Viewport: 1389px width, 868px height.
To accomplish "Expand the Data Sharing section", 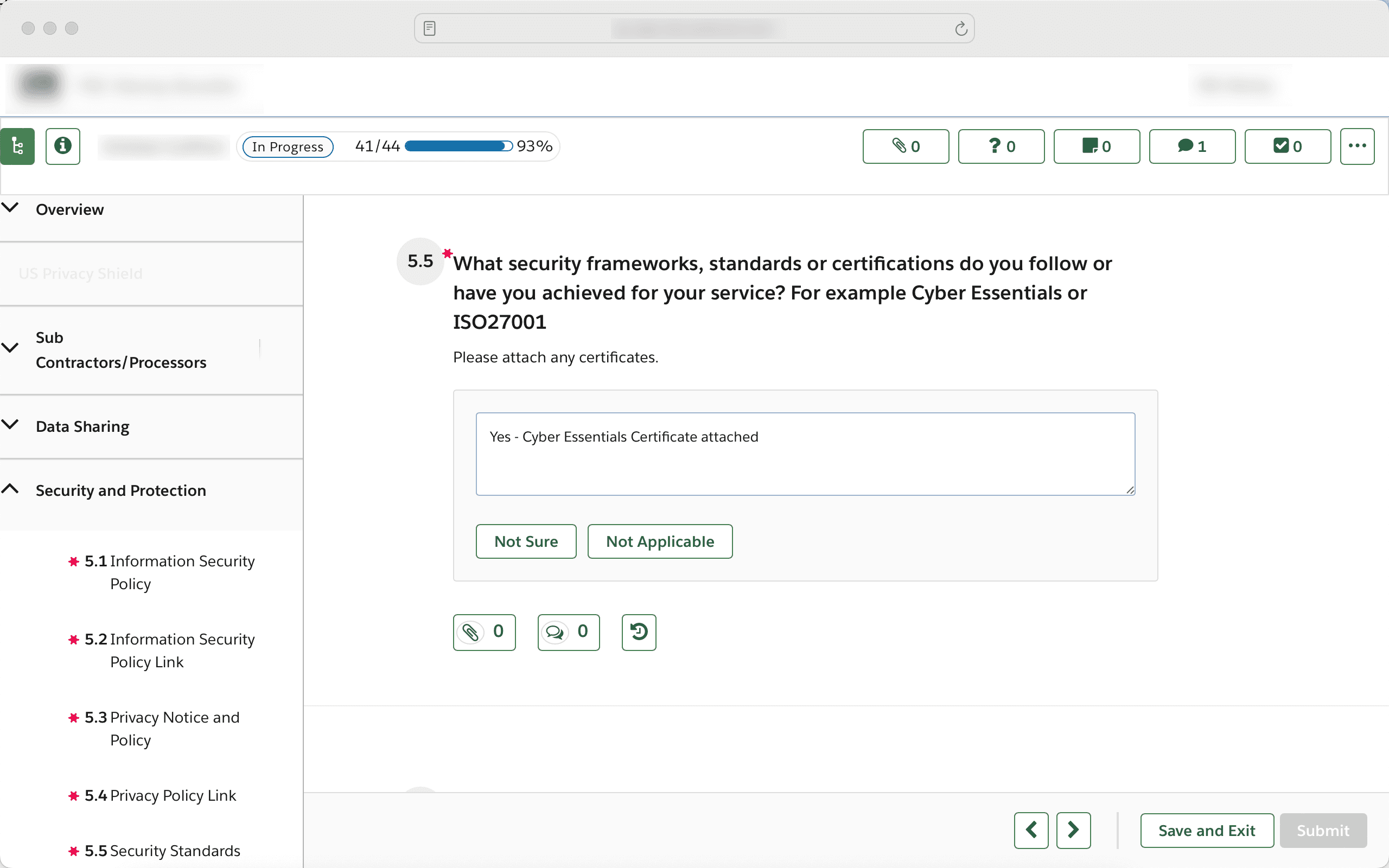I will (x=82, y=426).
